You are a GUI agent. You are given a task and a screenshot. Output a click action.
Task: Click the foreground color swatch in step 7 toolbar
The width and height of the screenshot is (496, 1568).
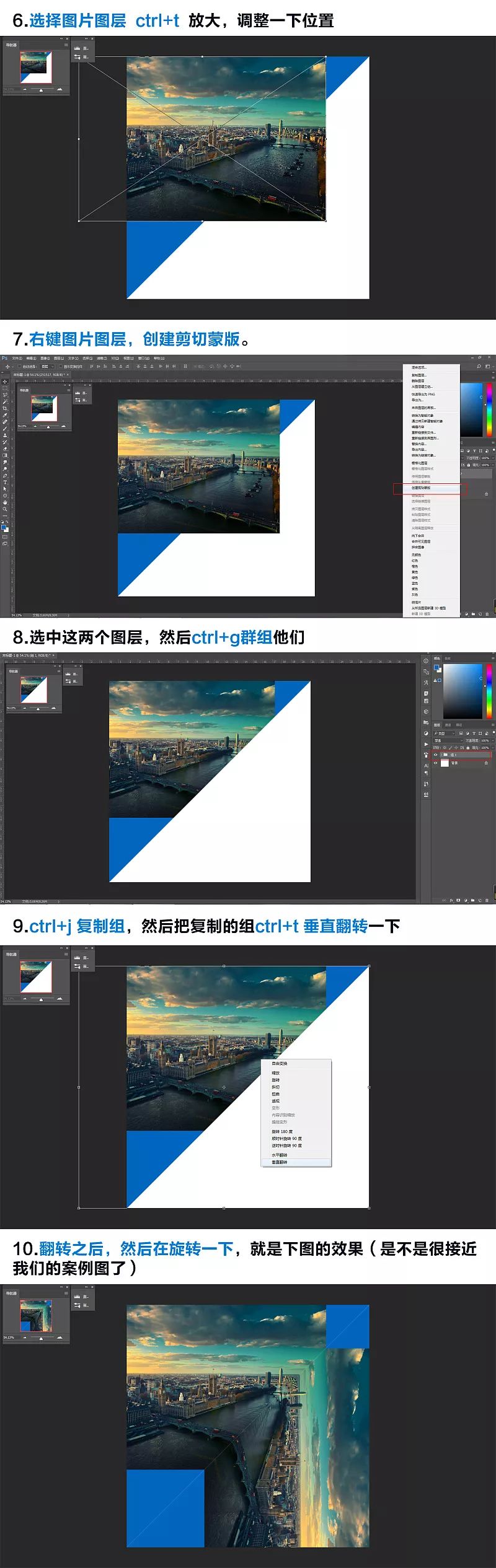point(4,527)
